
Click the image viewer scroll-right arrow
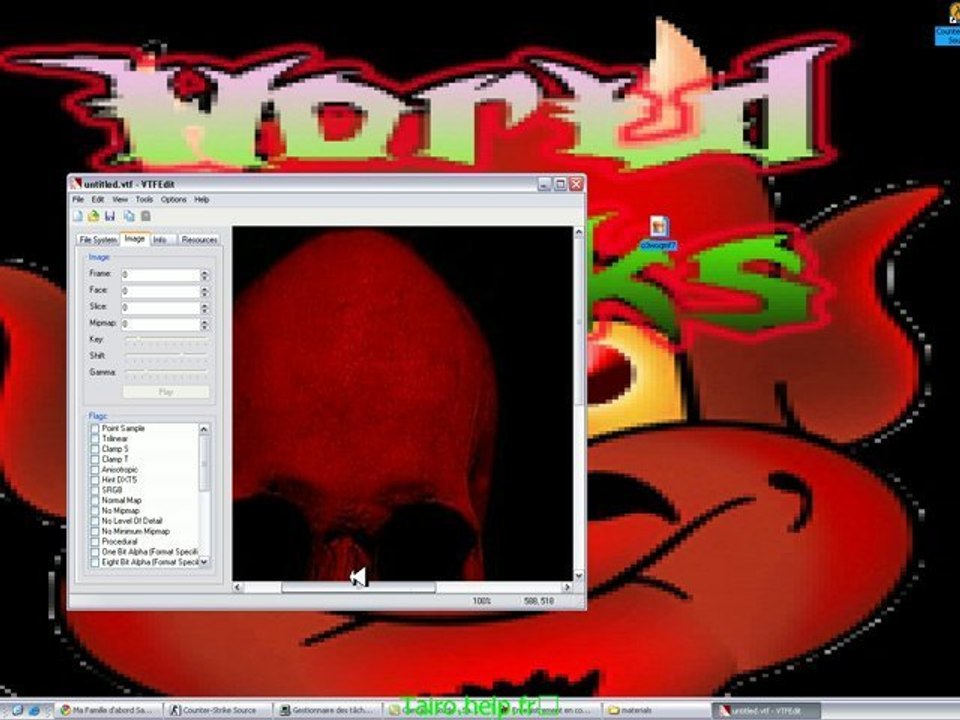[x=567, y=587]
